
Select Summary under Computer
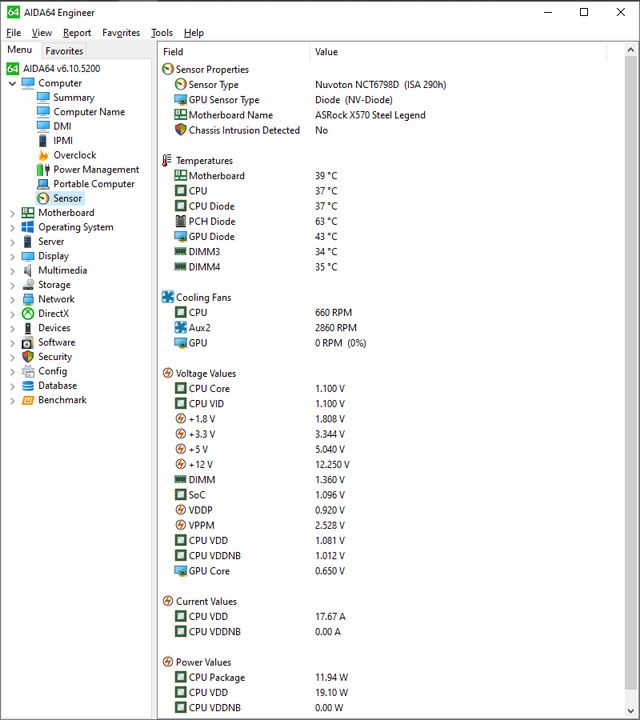(x=73, y=97)
